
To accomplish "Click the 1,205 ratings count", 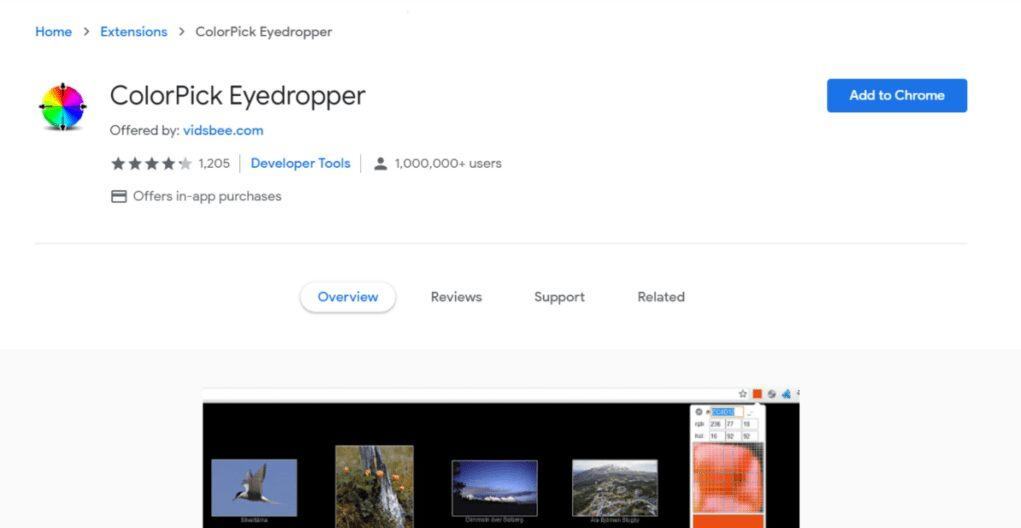I will (x=214, y=164).
